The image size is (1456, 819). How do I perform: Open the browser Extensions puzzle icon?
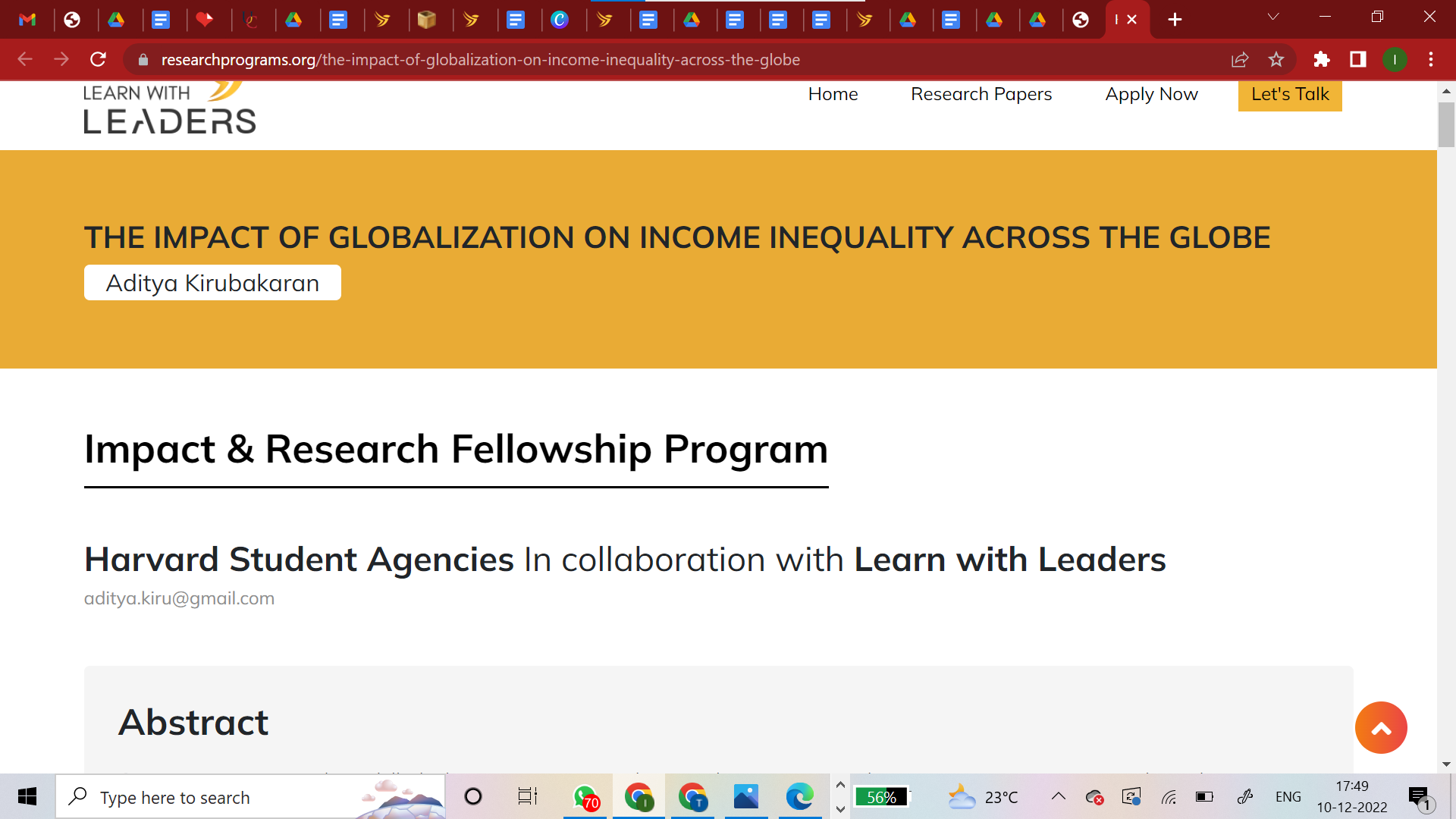pos(1322,59)
